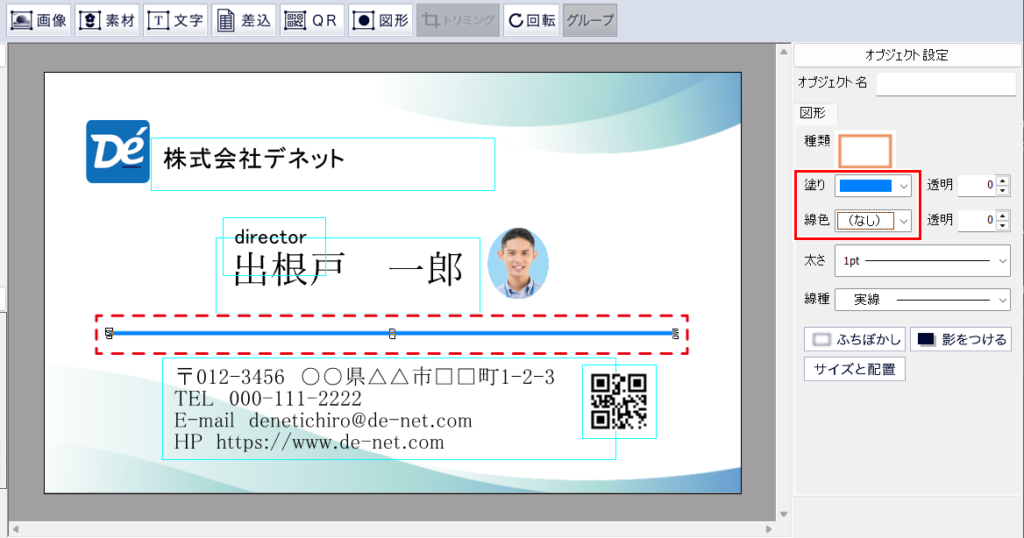Image resolution: width=1024 pixels, height=538 pixels.
Task: Click the オブジェクト設定 panel header
Action: point(907,55)
